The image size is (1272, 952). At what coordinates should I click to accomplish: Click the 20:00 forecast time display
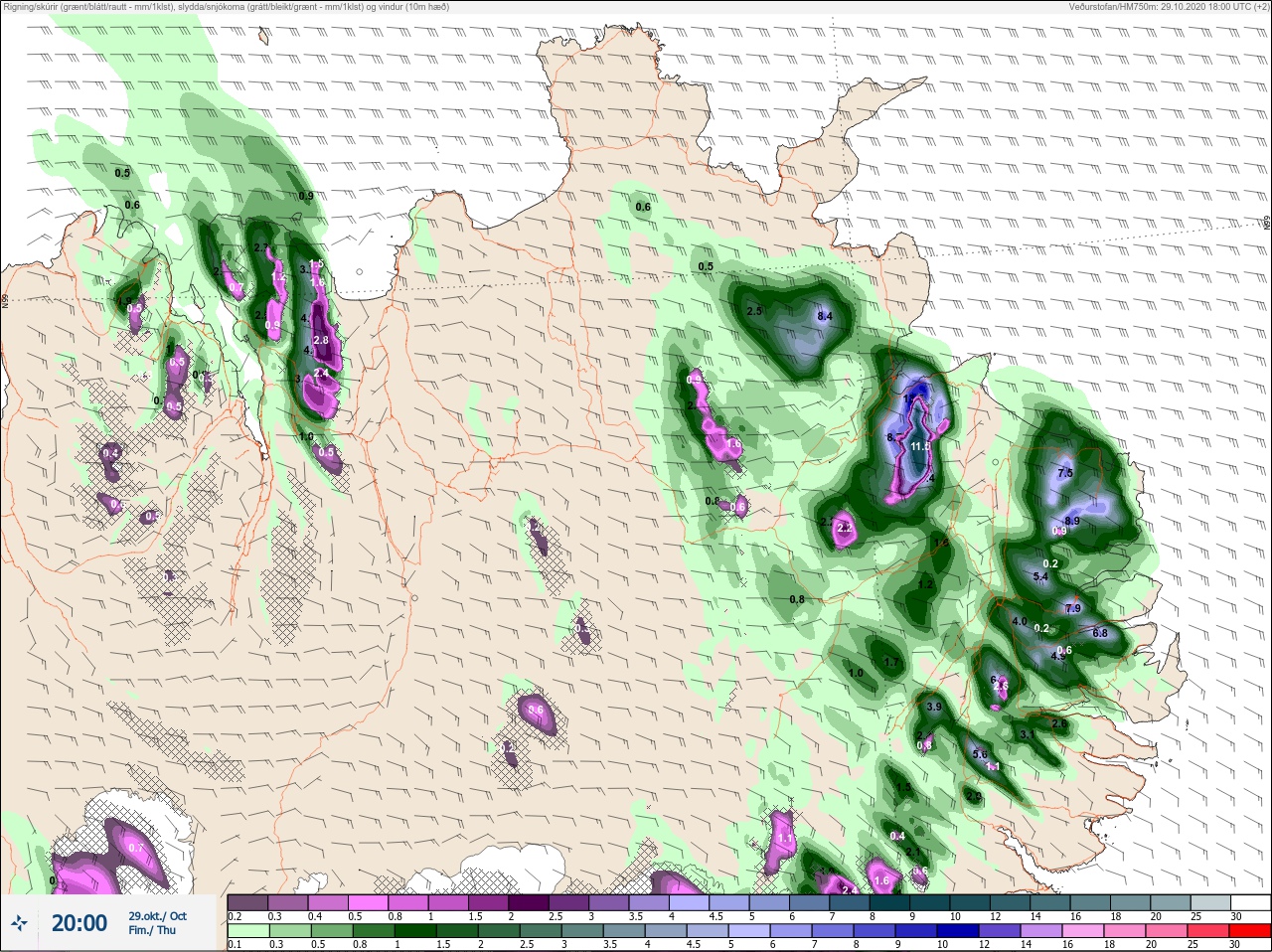click(79, 923)
